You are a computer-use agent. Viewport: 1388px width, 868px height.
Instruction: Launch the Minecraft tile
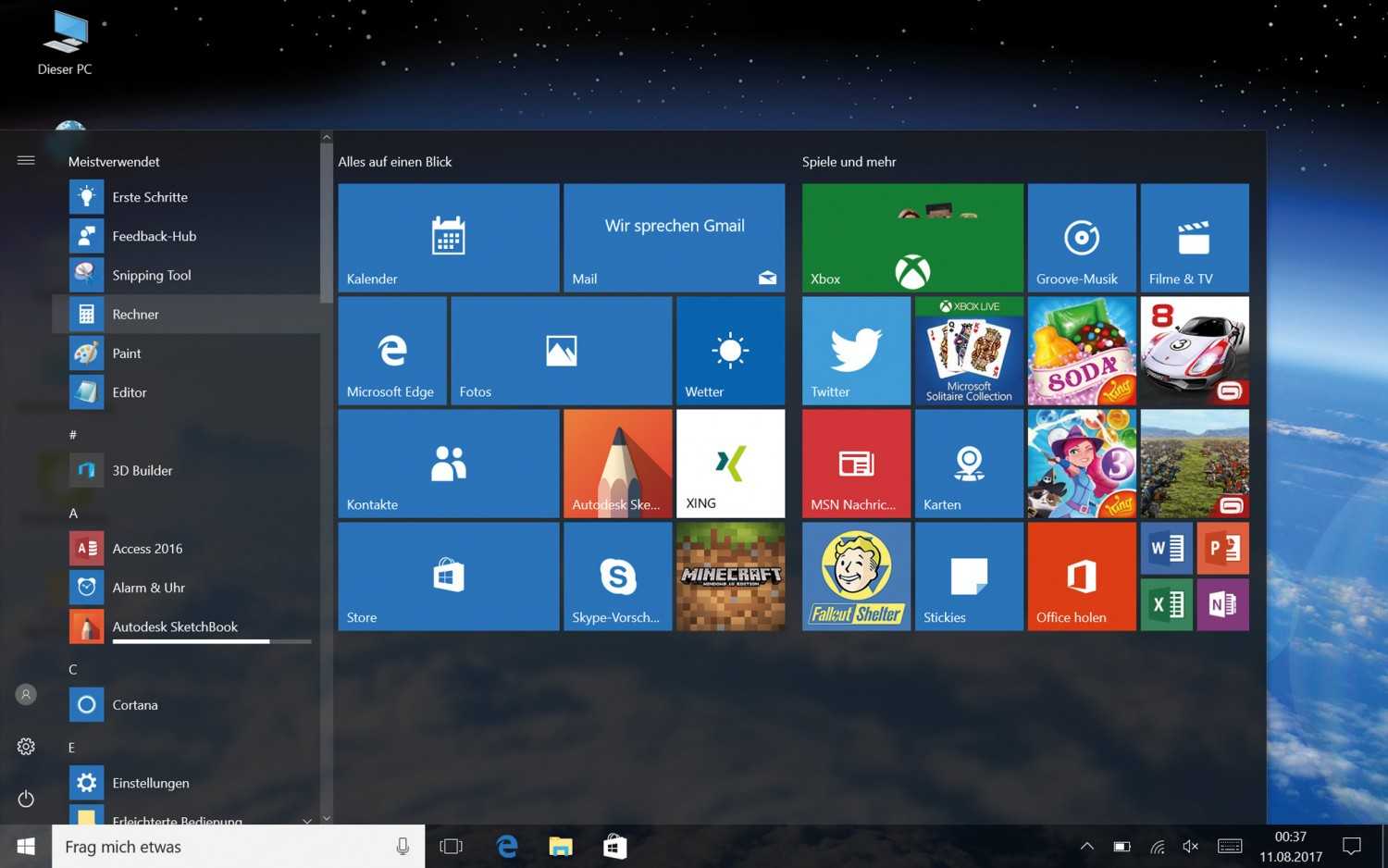(x=731, y=577)
